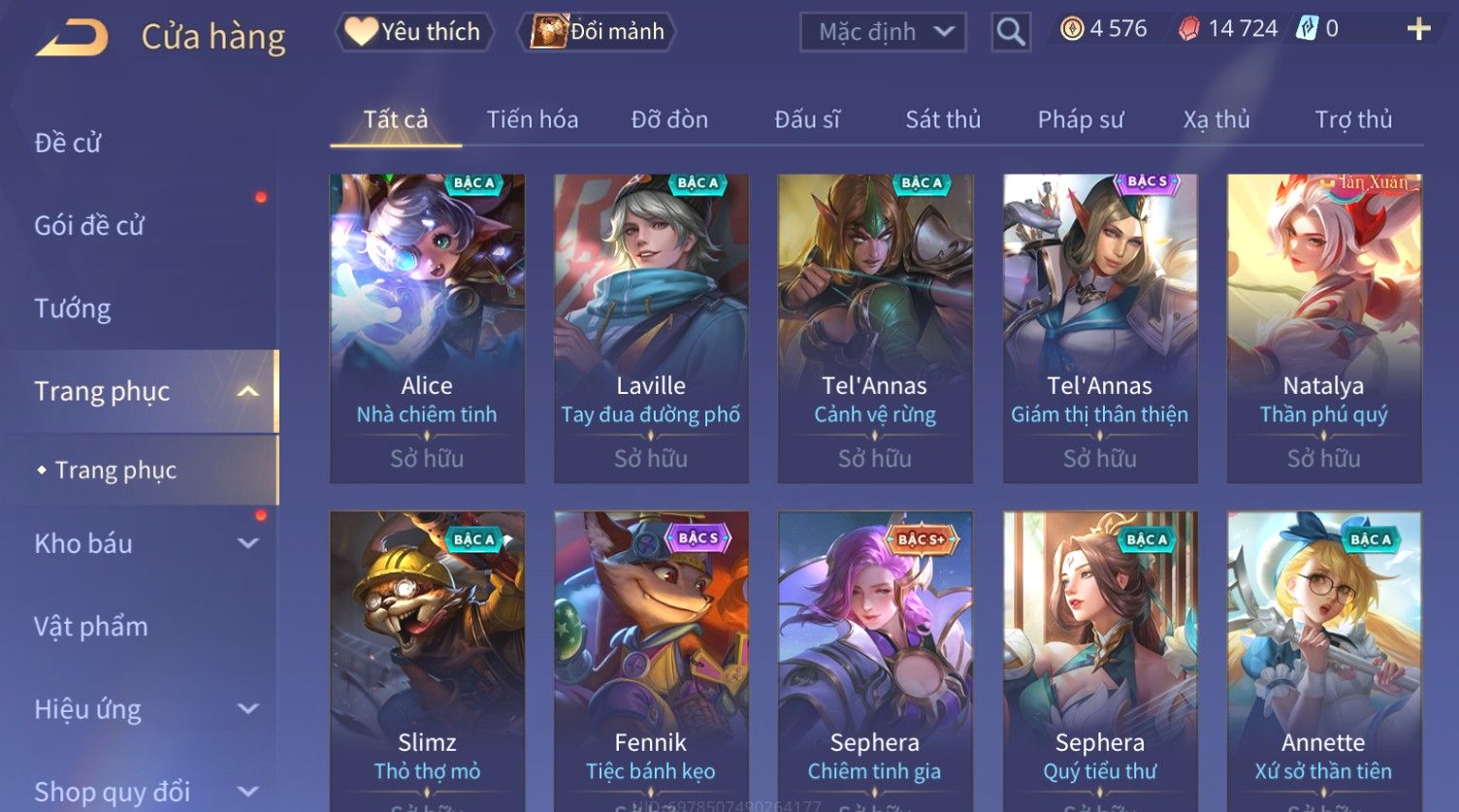Select the Pháp sư tab
Screen dimensions: 1459x812
click(x=1081, y=119)
